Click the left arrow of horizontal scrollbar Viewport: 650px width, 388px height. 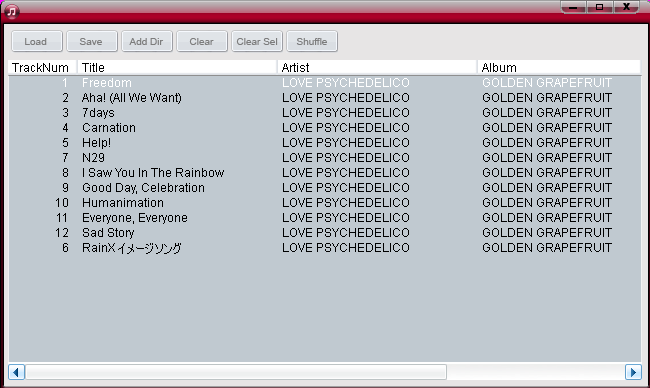17,372
